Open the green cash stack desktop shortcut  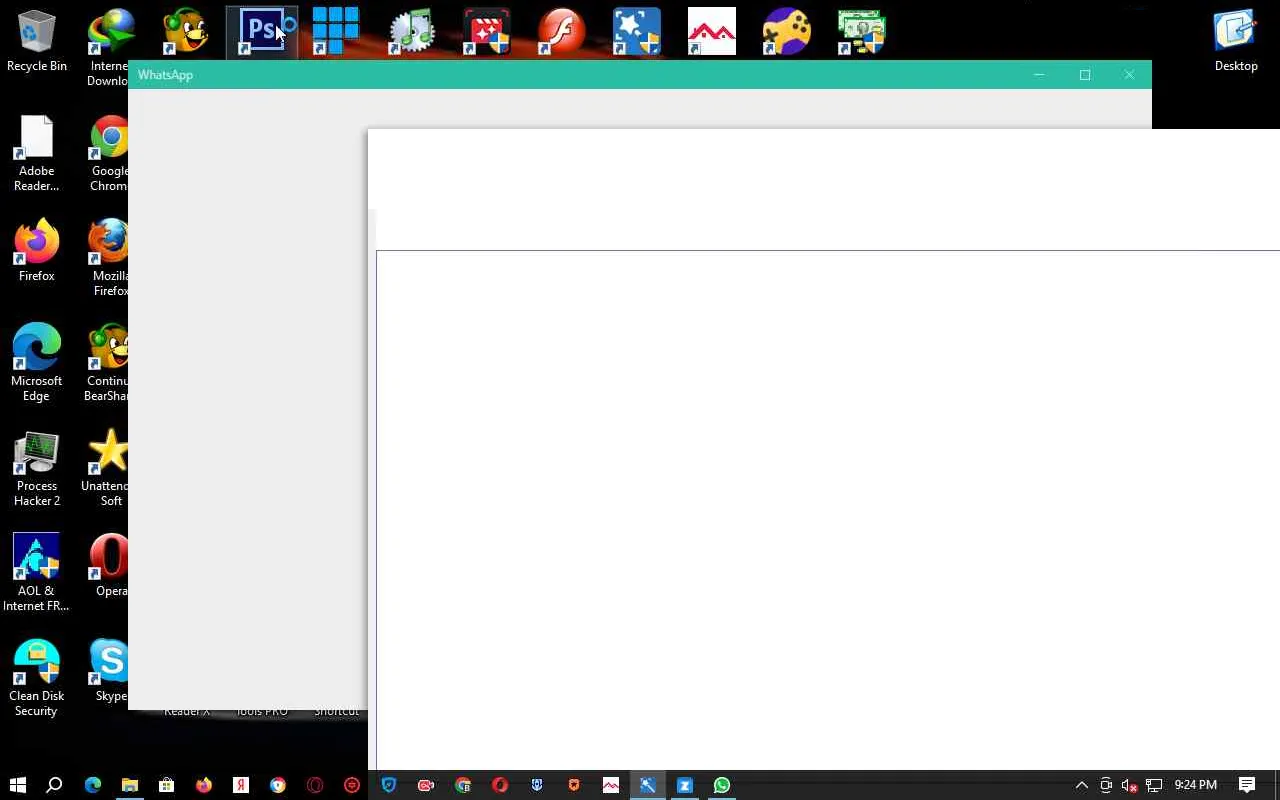[862, 31]
